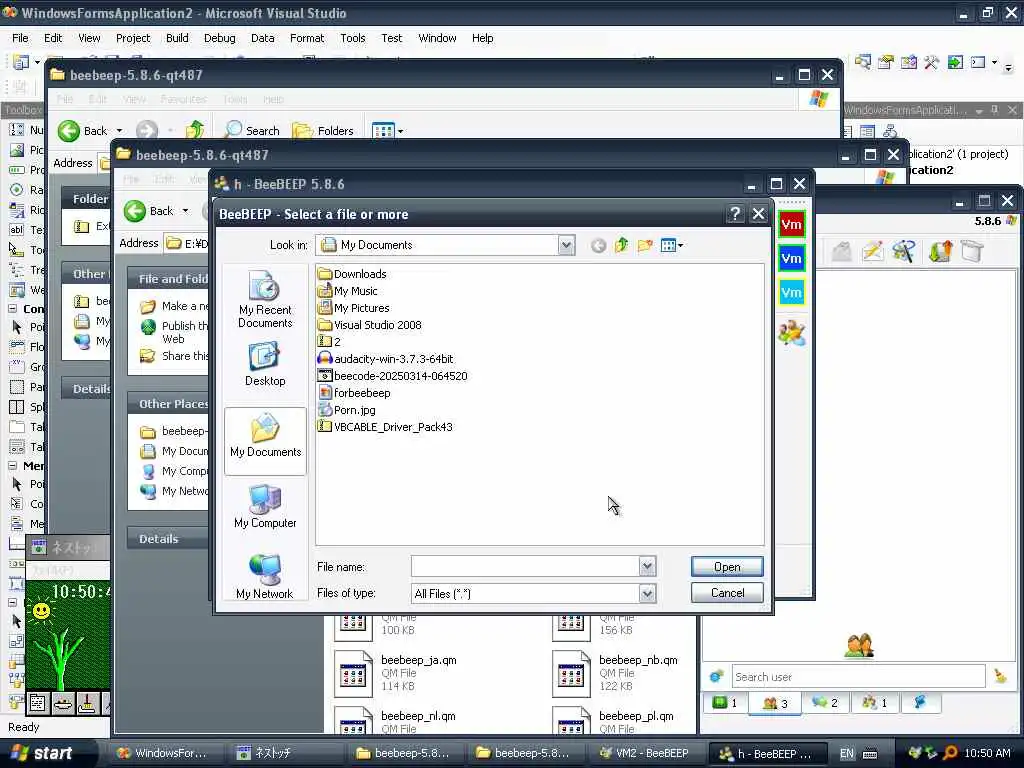This screenshot has width=1024, height=768.
Task: Select My Recent Documents place
Action: (265, 300)
